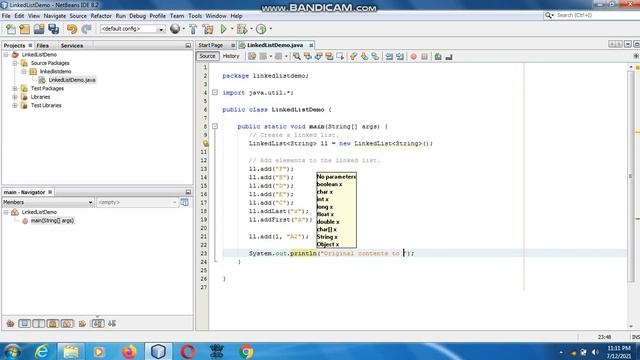
Task: Click the Stop Macro Recording icon
Action: [x=424, y=56]
